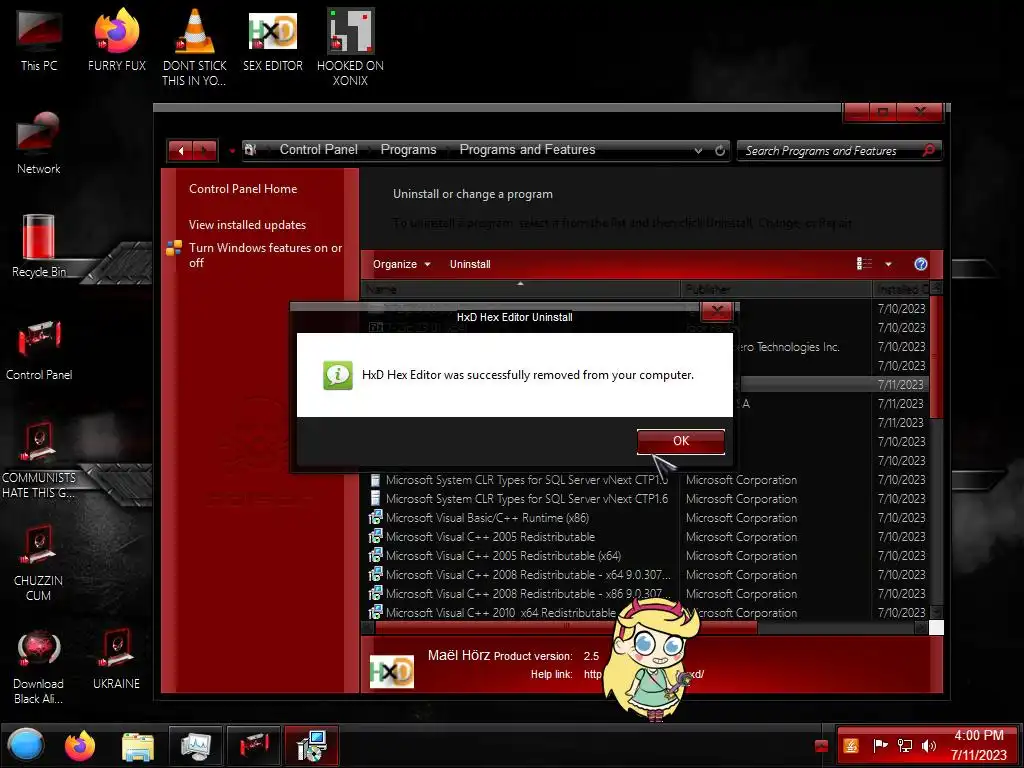
Task: Click the HxD icon in details pane
Action: (x=391, y=671)
